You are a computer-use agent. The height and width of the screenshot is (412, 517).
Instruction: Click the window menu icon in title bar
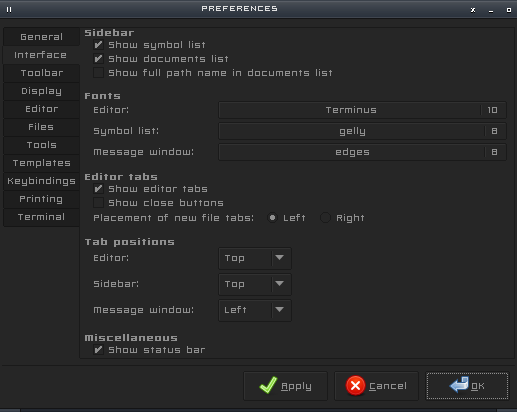click(x=9, y=10)
